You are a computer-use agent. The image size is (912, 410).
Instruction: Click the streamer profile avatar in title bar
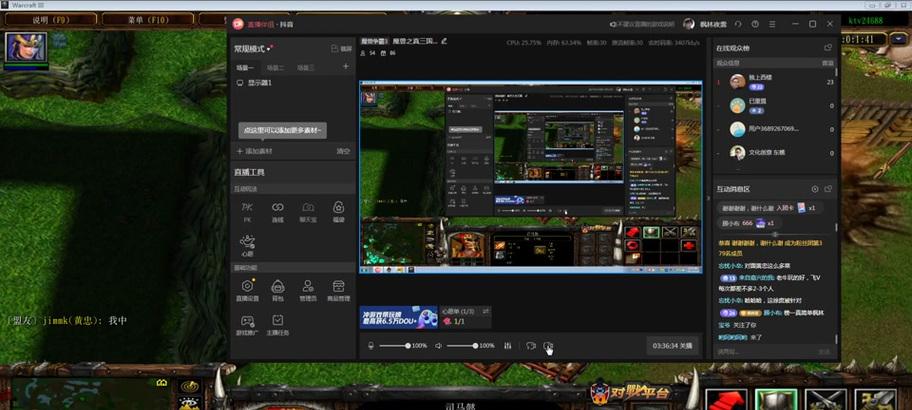coord(689,24)
